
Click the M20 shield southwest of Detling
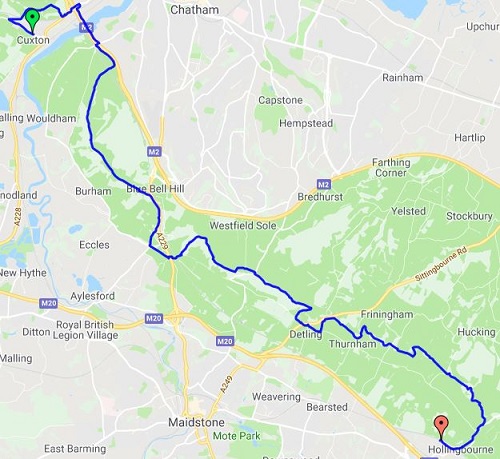[225, 341]
